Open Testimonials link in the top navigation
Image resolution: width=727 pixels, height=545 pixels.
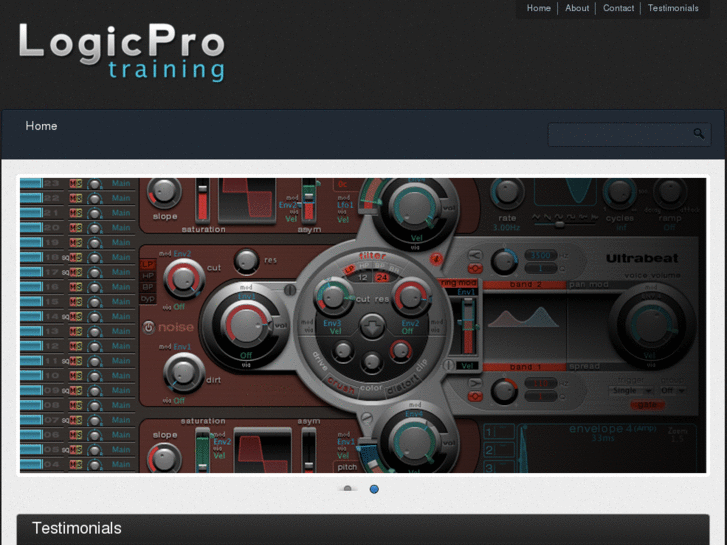(673, 8)
